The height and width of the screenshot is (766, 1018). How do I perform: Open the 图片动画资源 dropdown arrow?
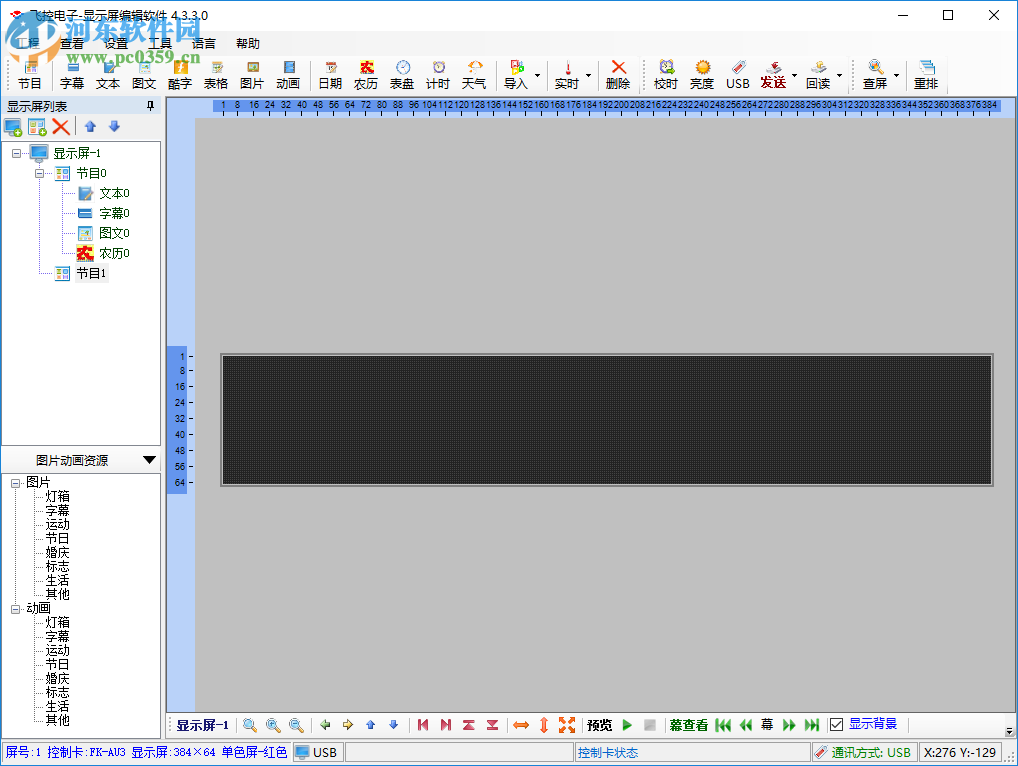[149, 460]
